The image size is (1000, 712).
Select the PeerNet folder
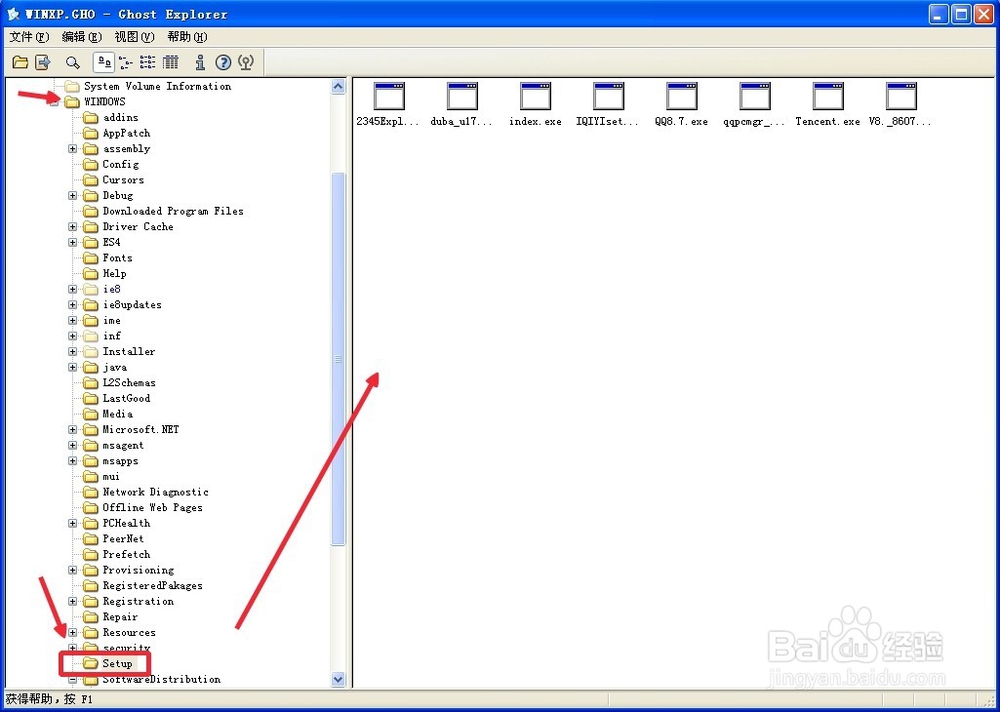pyautogui.click(x=123, y=539)
